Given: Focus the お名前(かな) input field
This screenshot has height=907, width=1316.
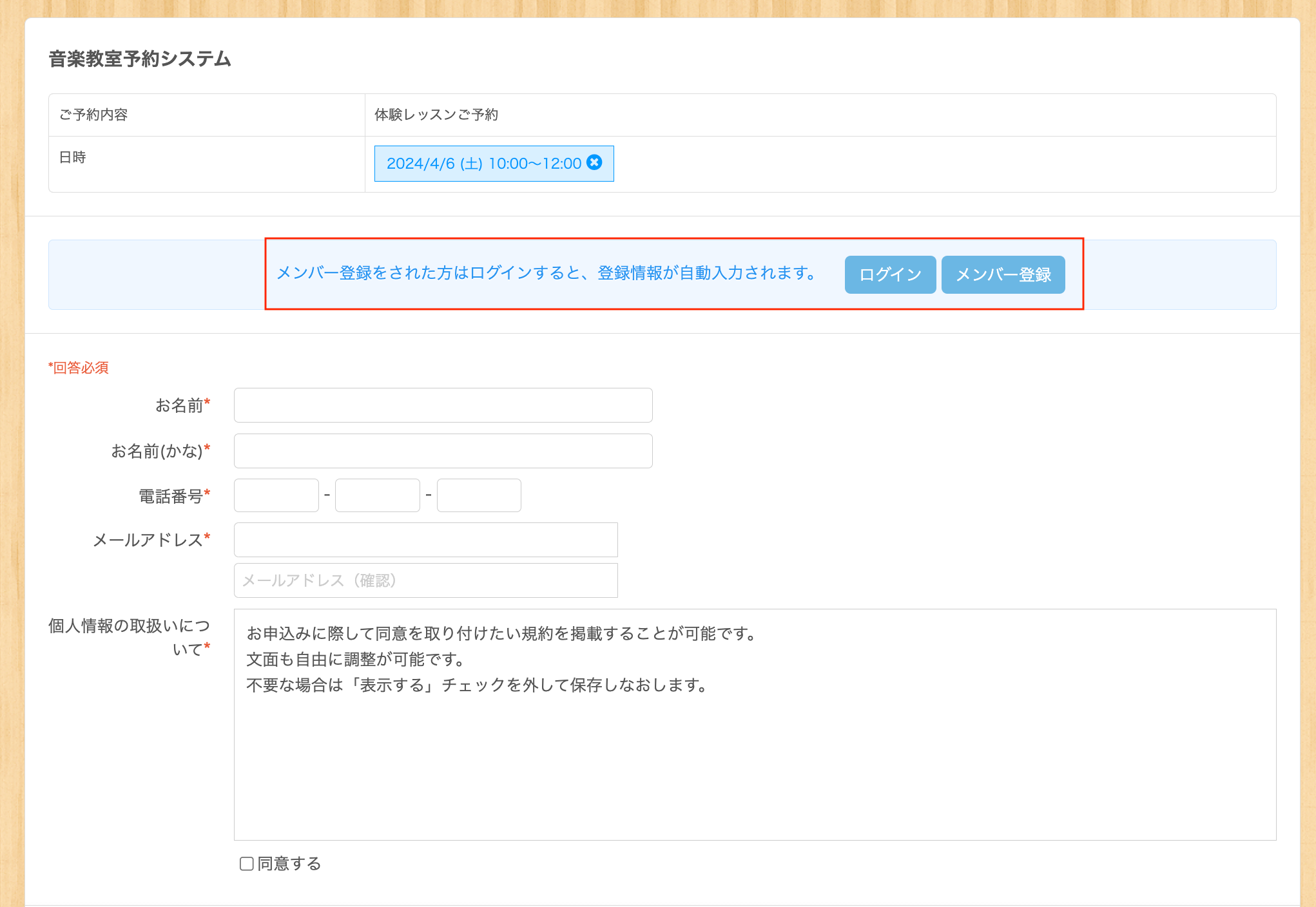Looking at the screenshot, I should [x=443, y=451].
